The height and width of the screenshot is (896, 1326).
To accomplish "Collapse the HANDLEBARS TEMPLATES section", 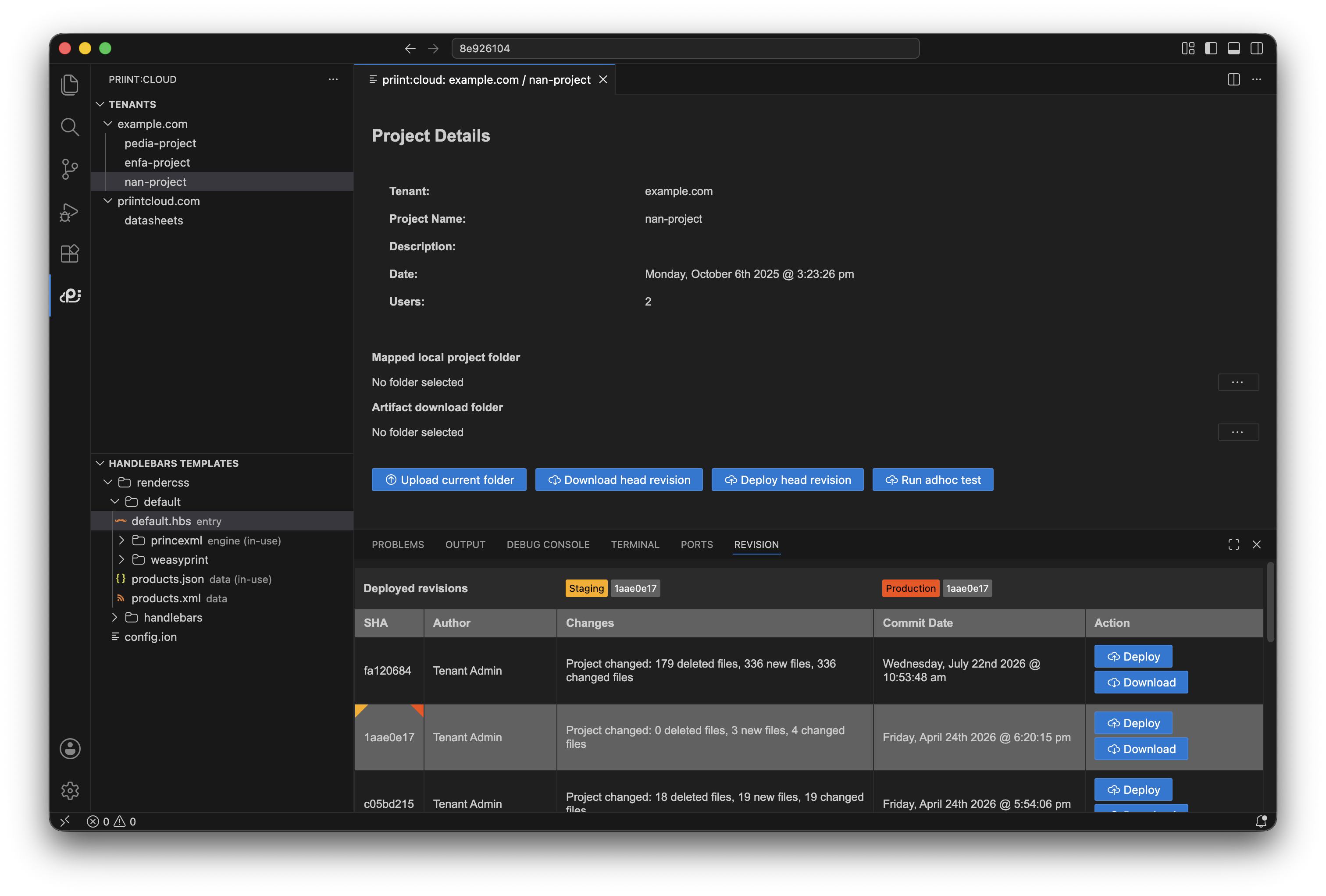I will tap(100, 463).
